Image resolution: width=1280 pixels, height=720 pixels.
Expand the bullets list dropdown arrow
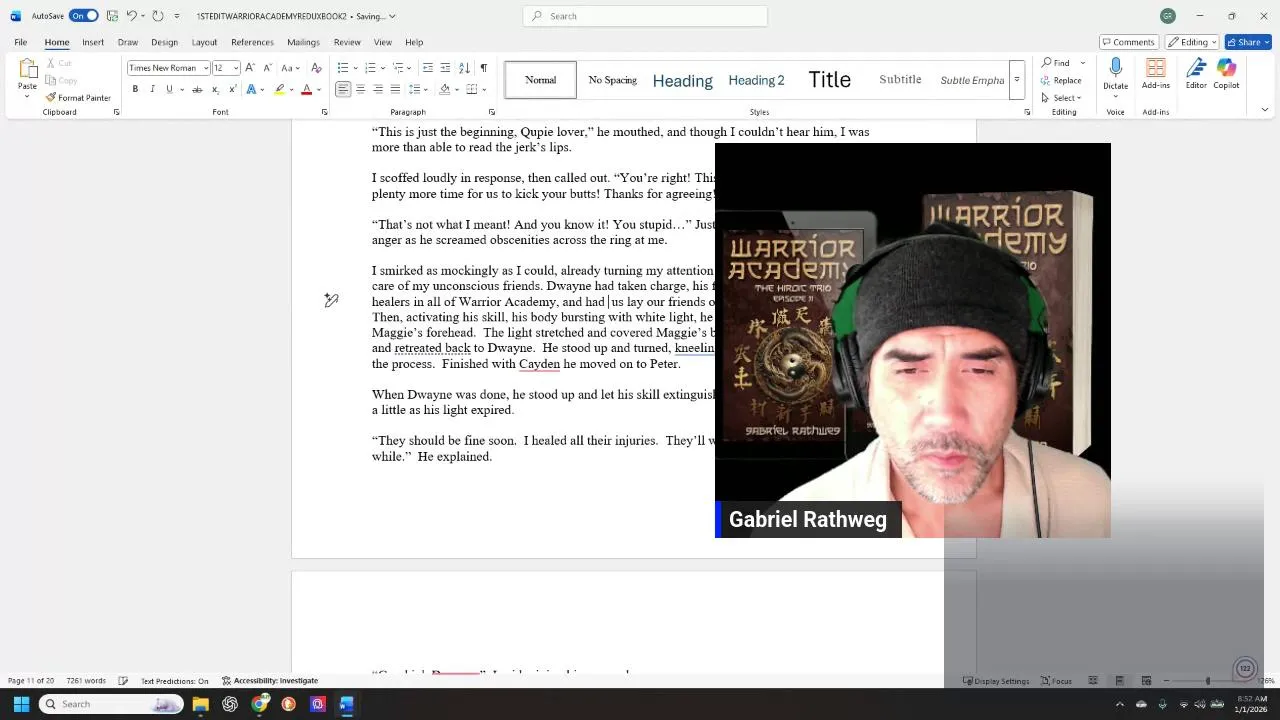[x=355, y=68]
